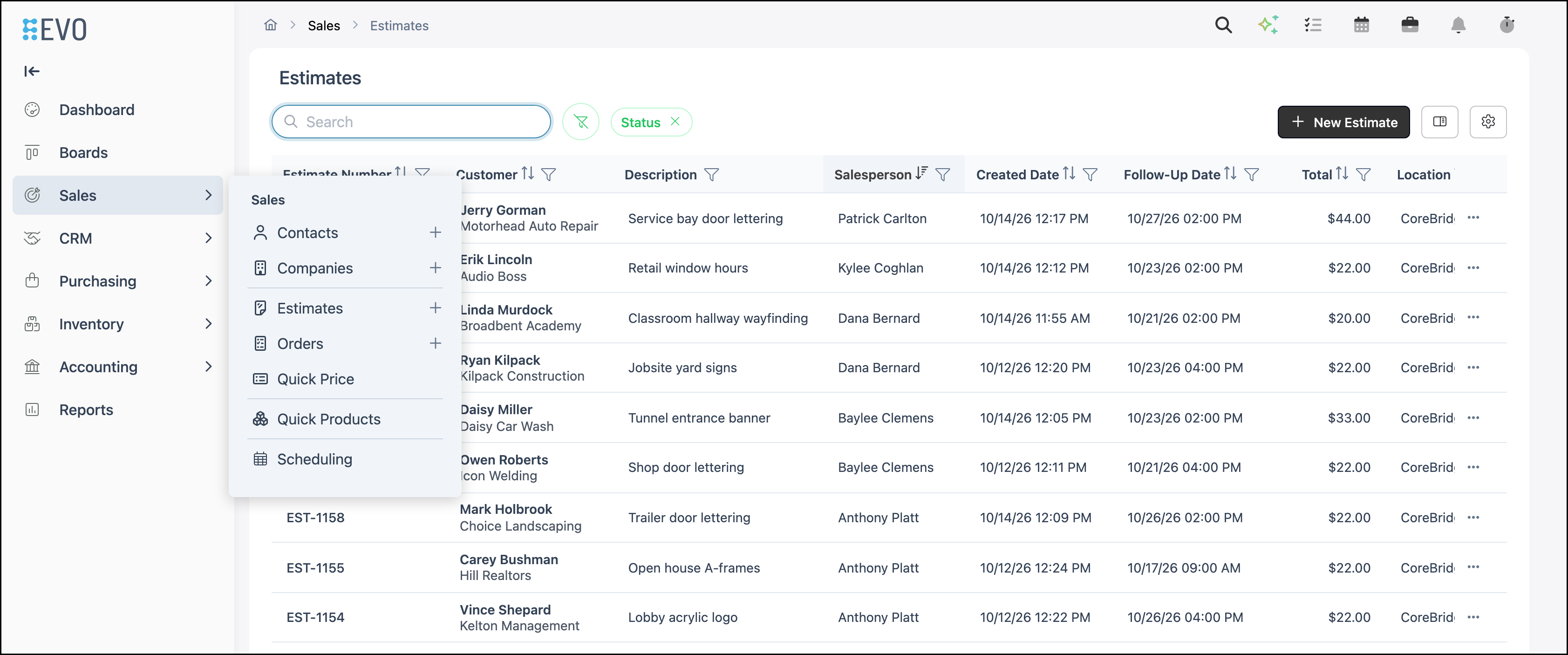Click the AI sparkle icon in header
The height and width of the screenshot is (655, 1568).
tap(1268, 25)
